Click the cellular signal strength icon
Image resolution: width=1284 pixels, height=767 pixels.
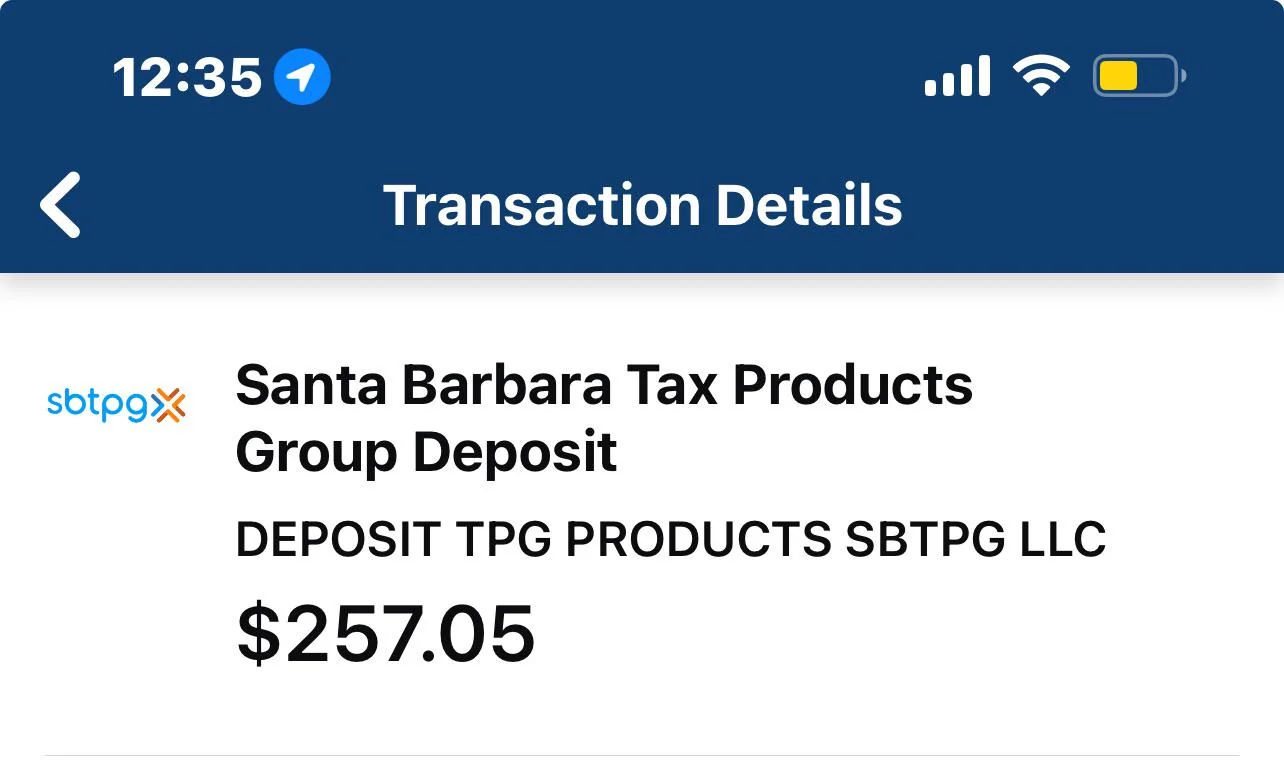pos(957,75)
